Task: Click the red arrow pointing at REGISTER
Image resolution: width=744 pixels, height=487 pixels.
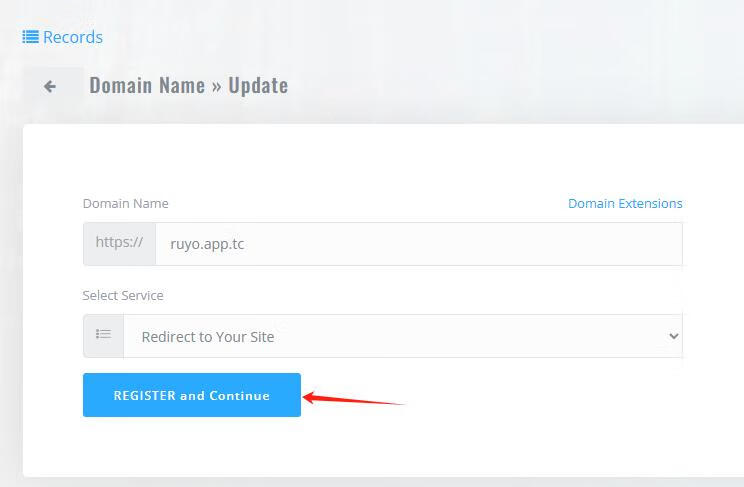Action: tap(352, 399)
